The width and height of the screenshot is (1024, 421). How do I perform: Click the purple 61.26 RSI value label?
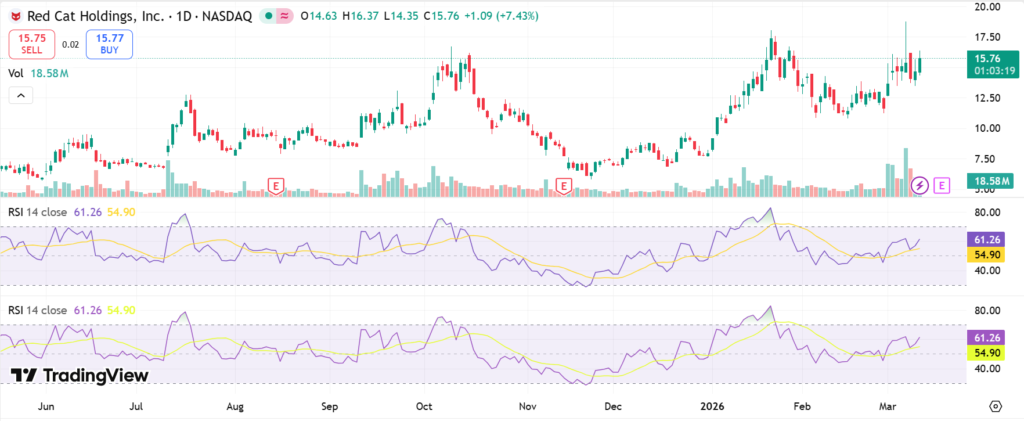pos(985,240)
